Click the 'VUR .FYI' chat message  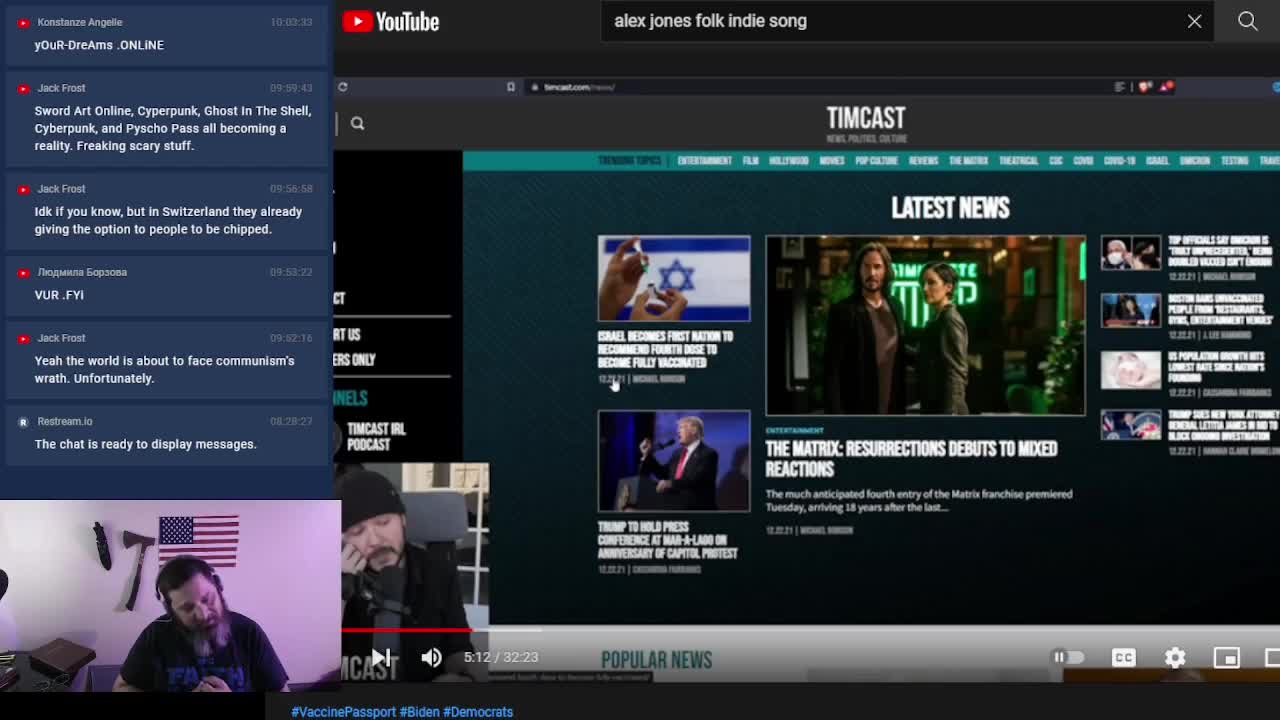[59, 295]
